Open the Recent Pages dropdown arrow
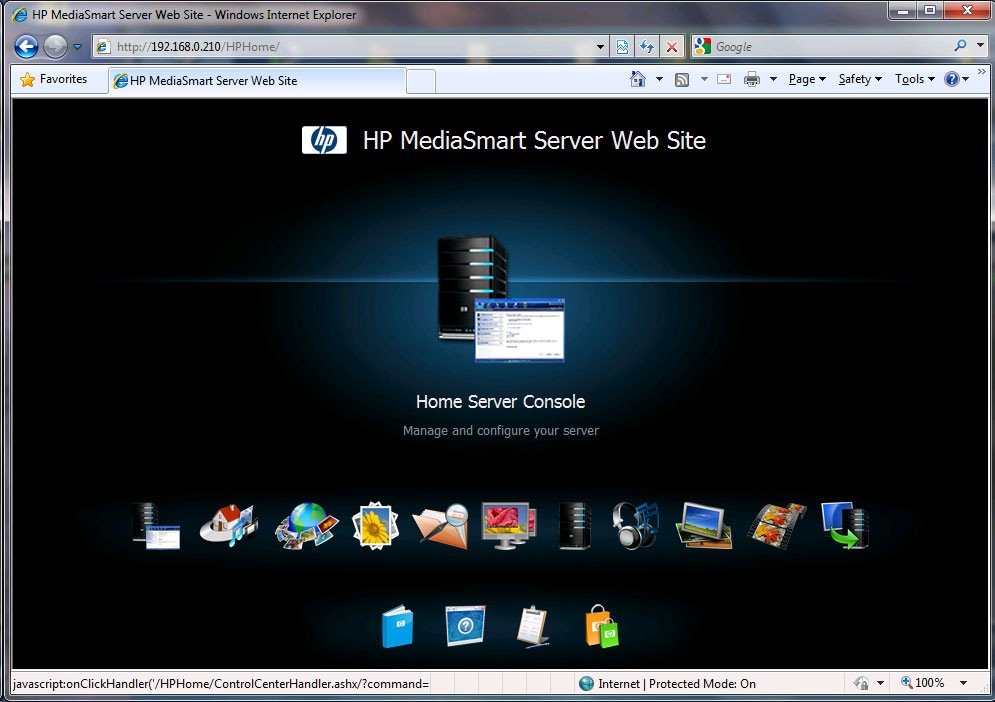Screen dimensions: 995x702 [77, 46]
